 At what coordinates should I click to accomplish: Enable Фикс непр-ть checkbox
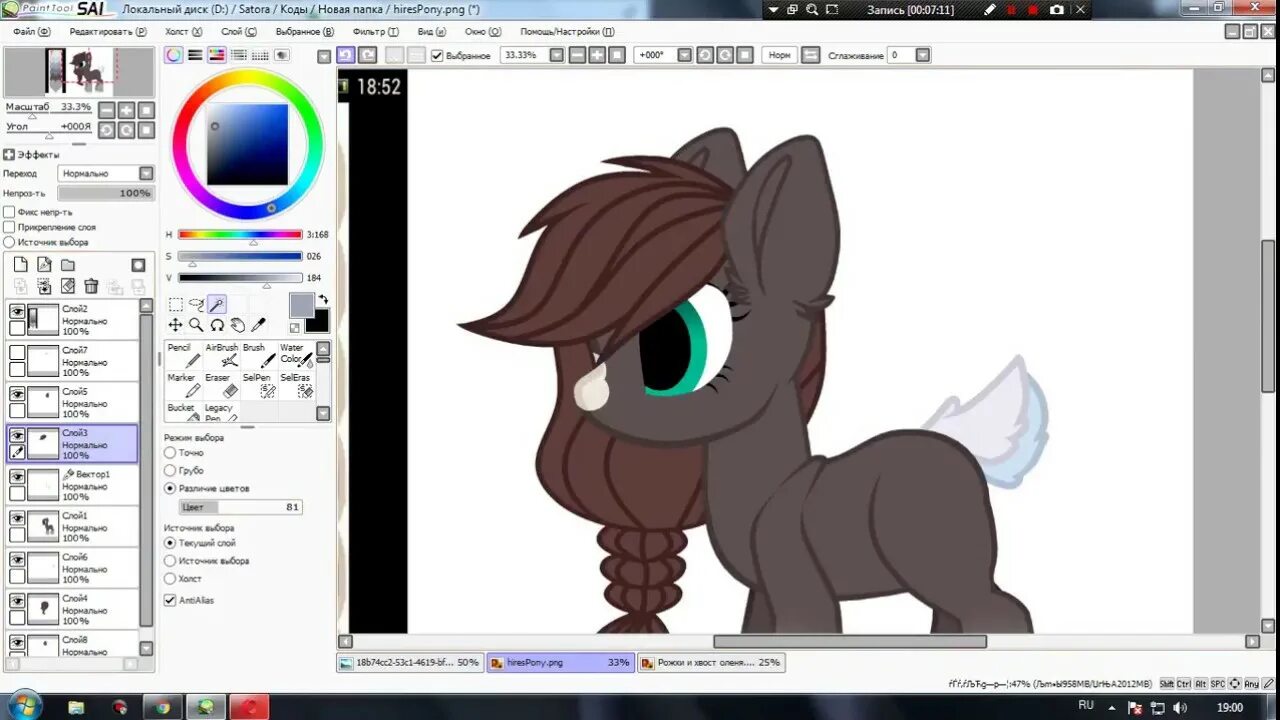click(9, 212)
